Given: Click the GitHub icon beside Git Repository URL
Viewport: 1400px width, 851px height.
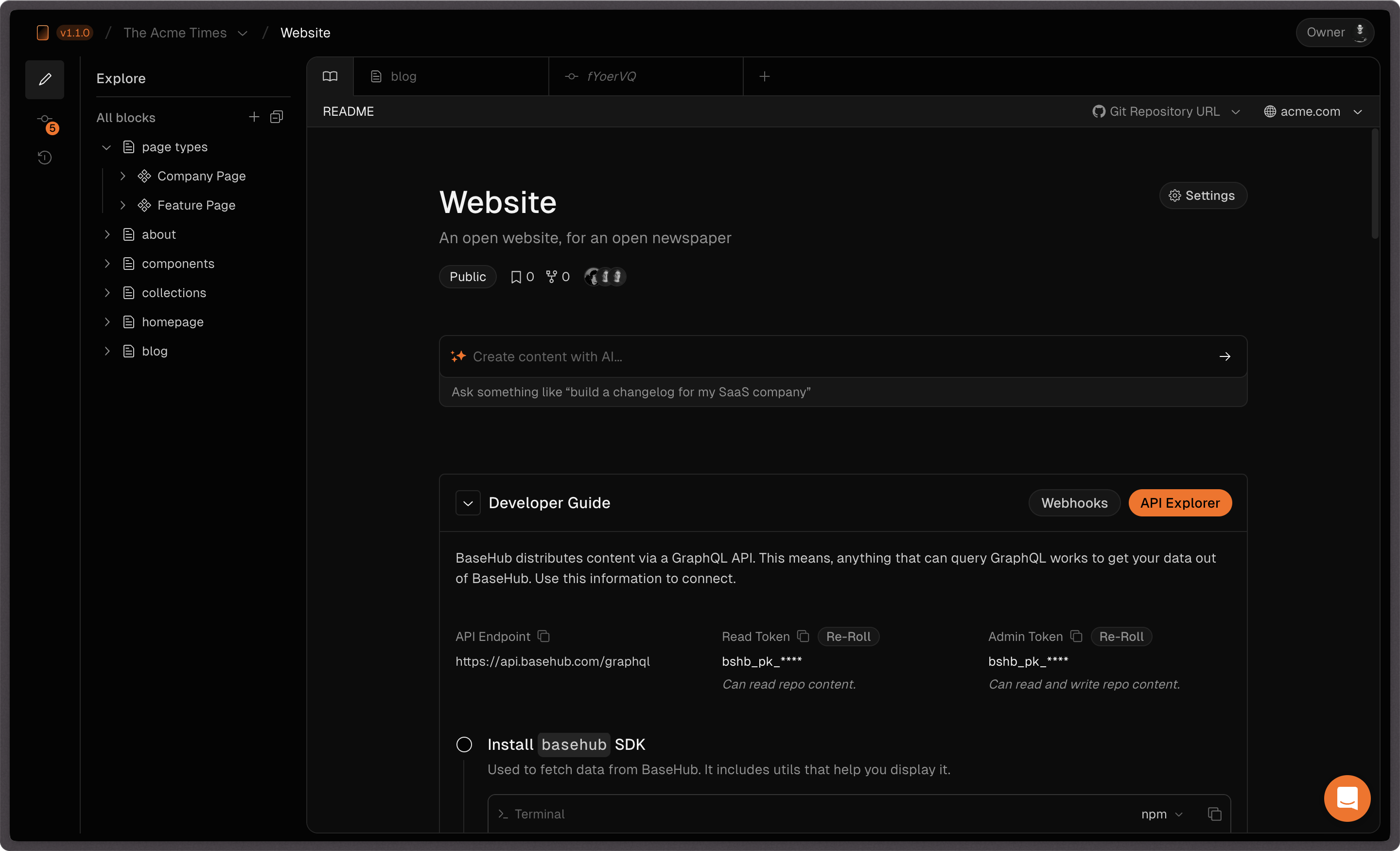Looking at the screenshot, I should (x=1099, y=111).
